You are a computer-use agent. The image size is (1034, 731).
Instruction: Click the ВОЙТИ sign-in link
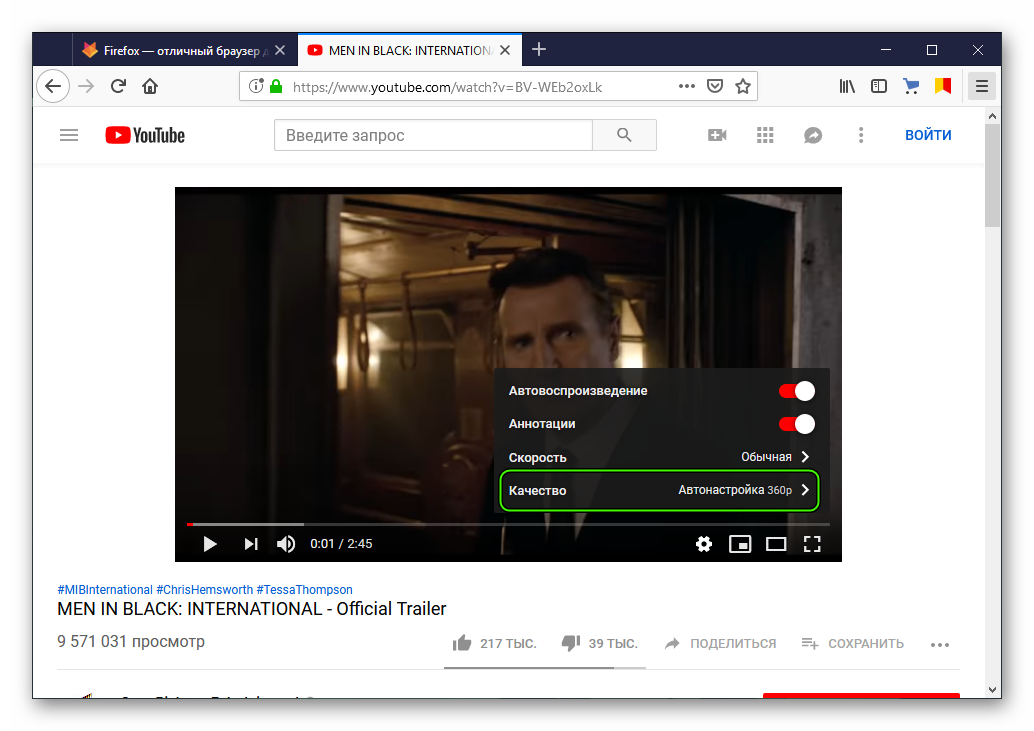pyautogui.click(x=928, y=135)
